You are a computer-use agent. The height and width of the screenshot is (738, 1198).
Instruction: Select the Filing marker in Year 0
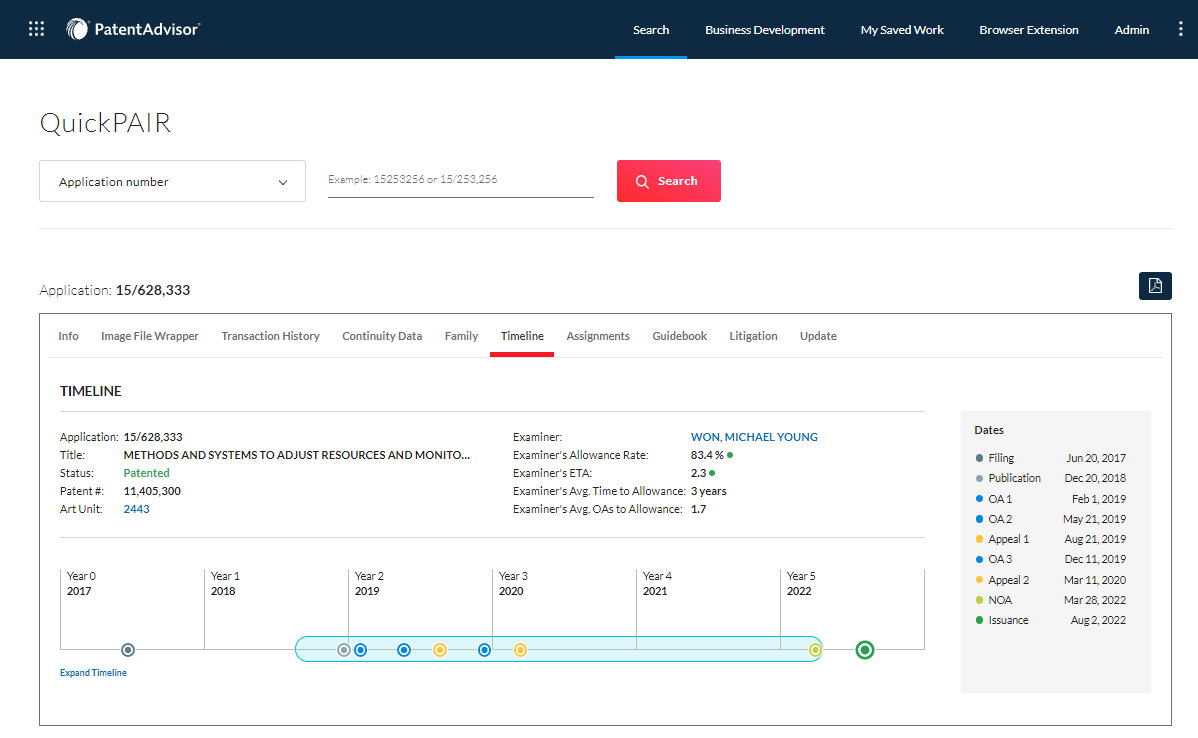point(128,650)
